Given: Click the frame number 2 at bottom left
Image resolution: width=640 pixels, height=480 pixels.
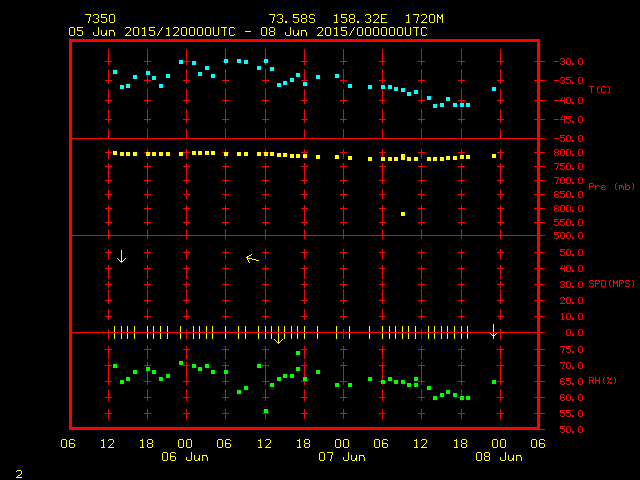Looking at the screenshot, I should click(18, 472).
